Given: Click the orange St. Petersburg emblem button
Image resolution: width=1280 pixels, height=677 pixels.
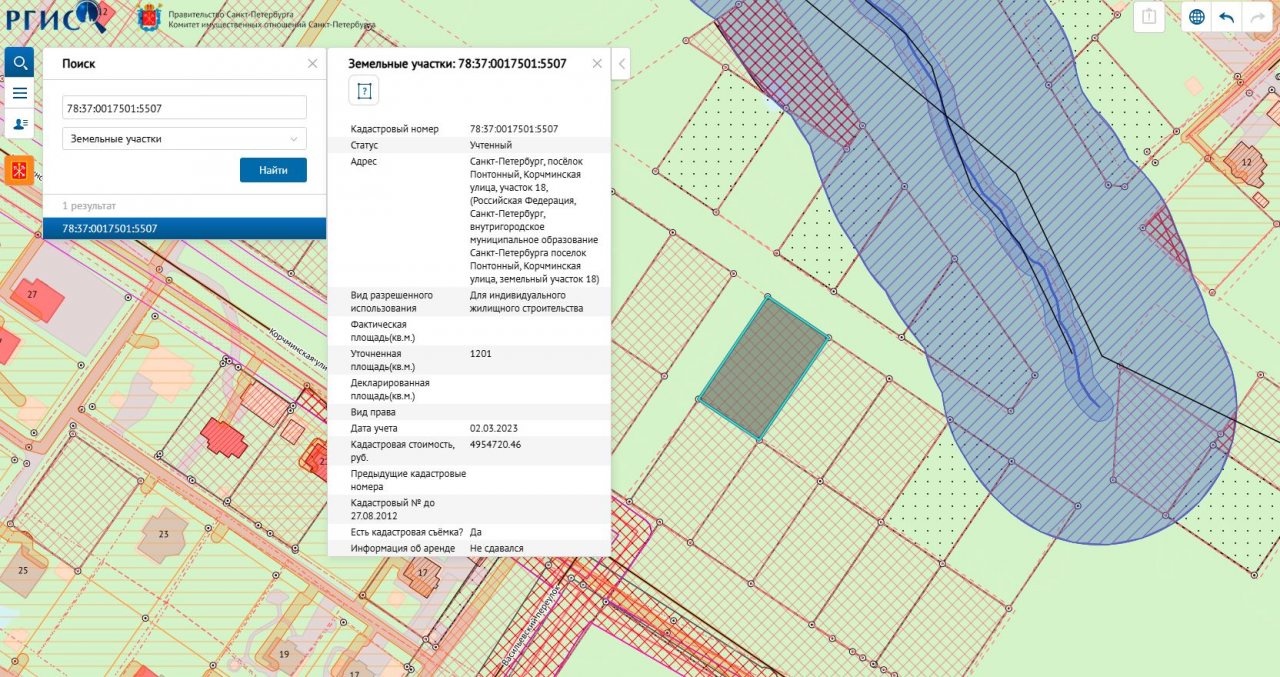Looking at the screenshot, I should pyautogui.click(x=20, y=169).
